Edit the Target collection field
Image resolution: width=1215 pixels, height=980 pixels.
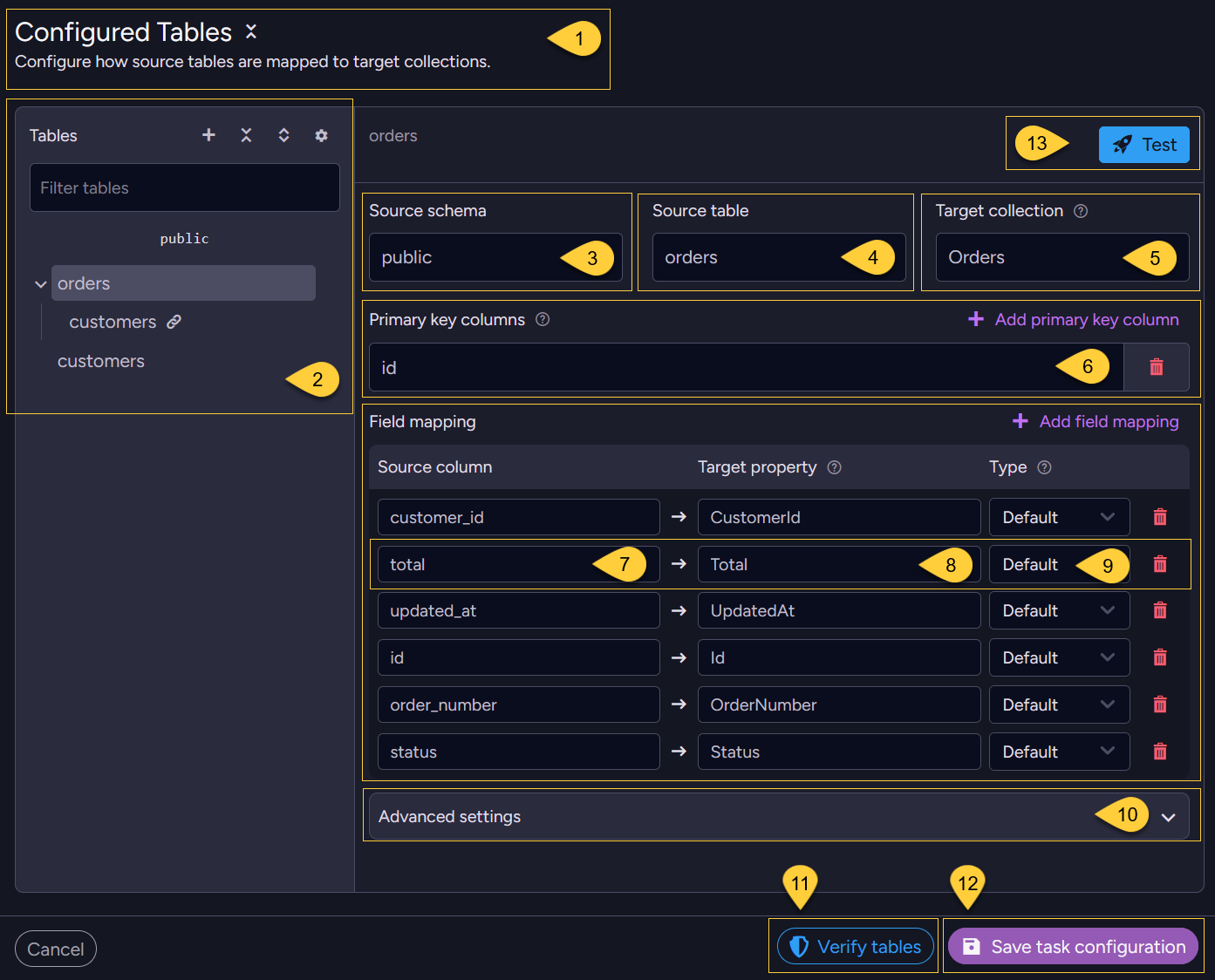click(x=1062, y=257)
